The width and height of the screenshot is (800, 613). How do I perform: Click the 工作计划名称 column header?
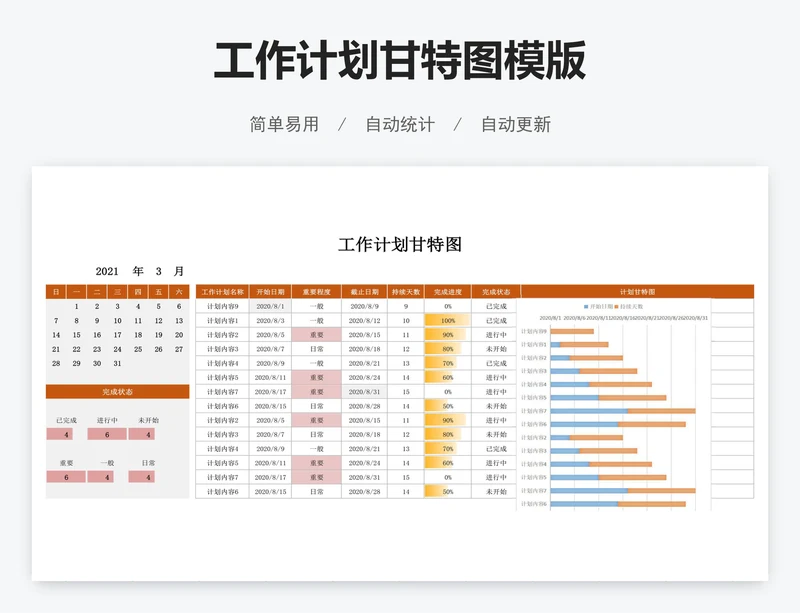[222, 292]
